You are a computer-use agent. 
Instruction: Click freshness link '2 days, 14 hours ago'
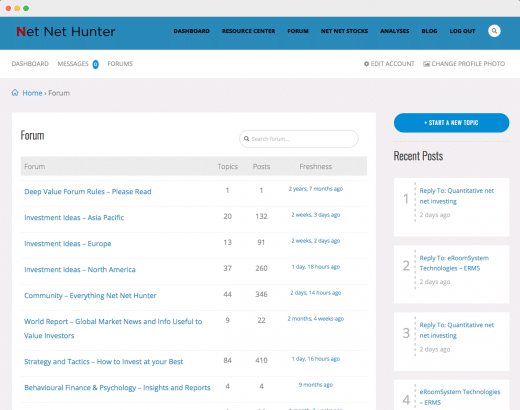coord(316,293)
